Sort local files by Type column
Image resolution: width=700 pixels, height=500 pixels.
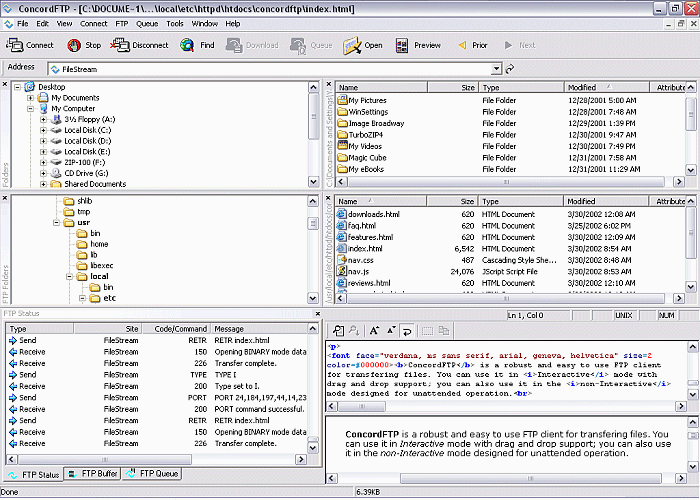coord(521,87)
